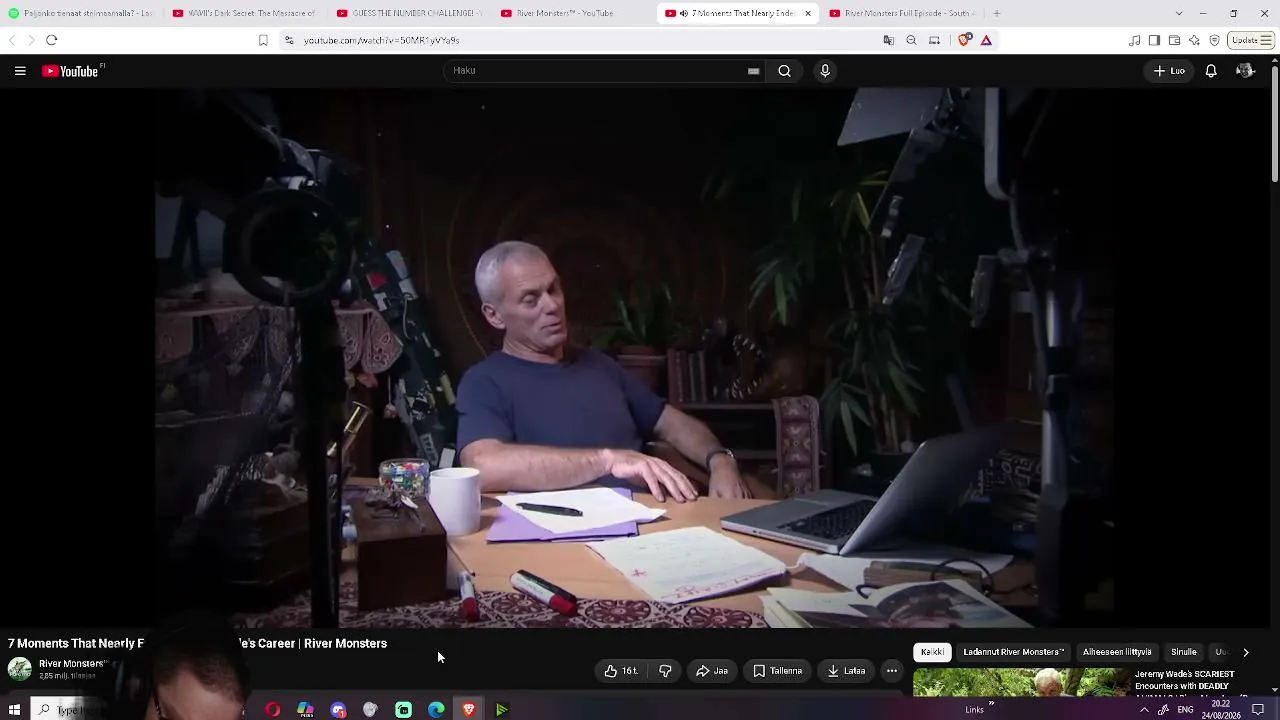Switch to GUESS THE NUMBER CHALLENGE tab
The height and width of the screenshot is (720, 1280).
point(408,13)
